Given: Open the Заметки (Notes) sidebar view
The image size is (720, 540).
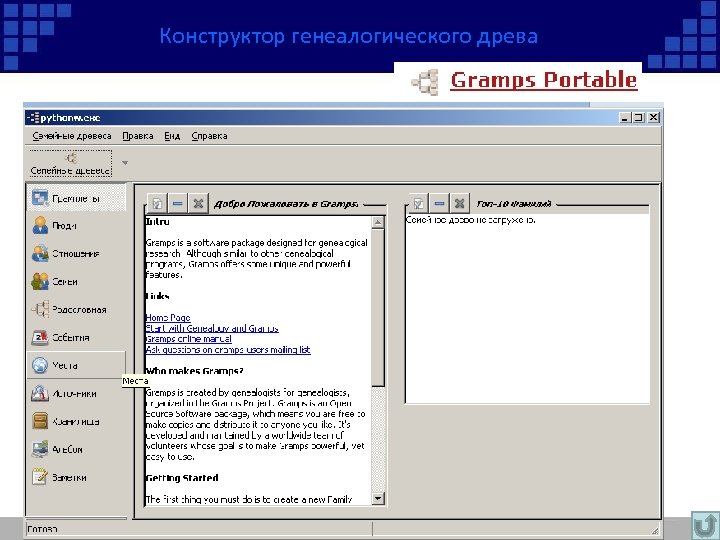Looking at the screenshot, I should [76, 477].
